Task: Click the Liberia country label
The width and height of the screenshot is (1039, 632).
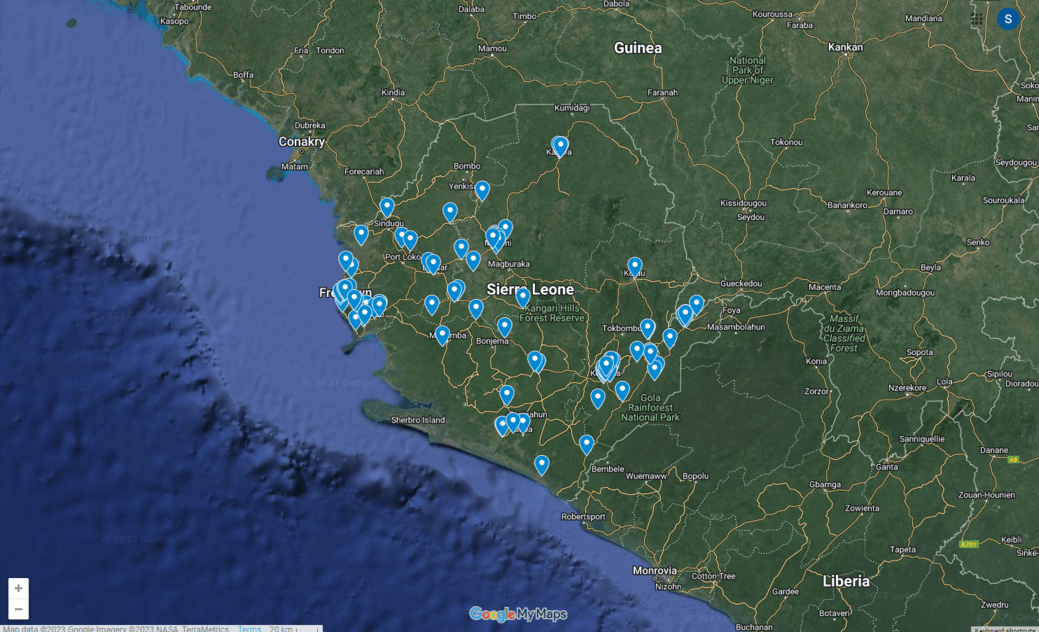Action: click(846, 581)
